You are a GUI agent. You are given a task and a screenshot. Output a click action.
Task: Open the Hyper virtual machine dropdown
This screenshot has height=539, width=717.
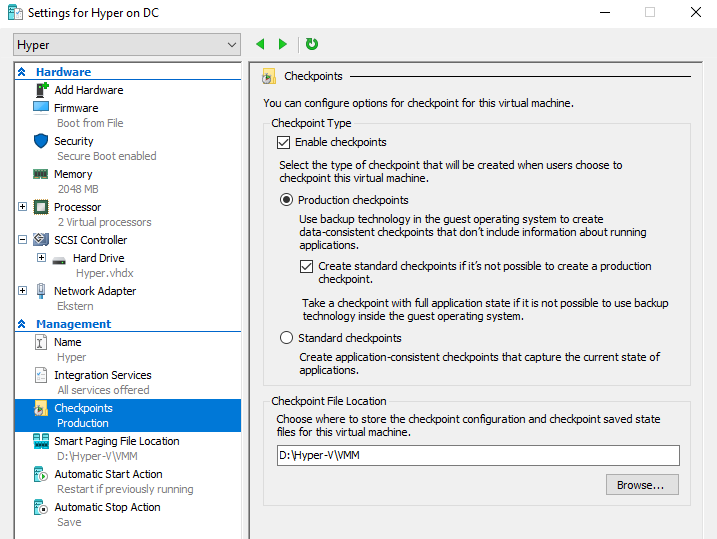point(127,45)
